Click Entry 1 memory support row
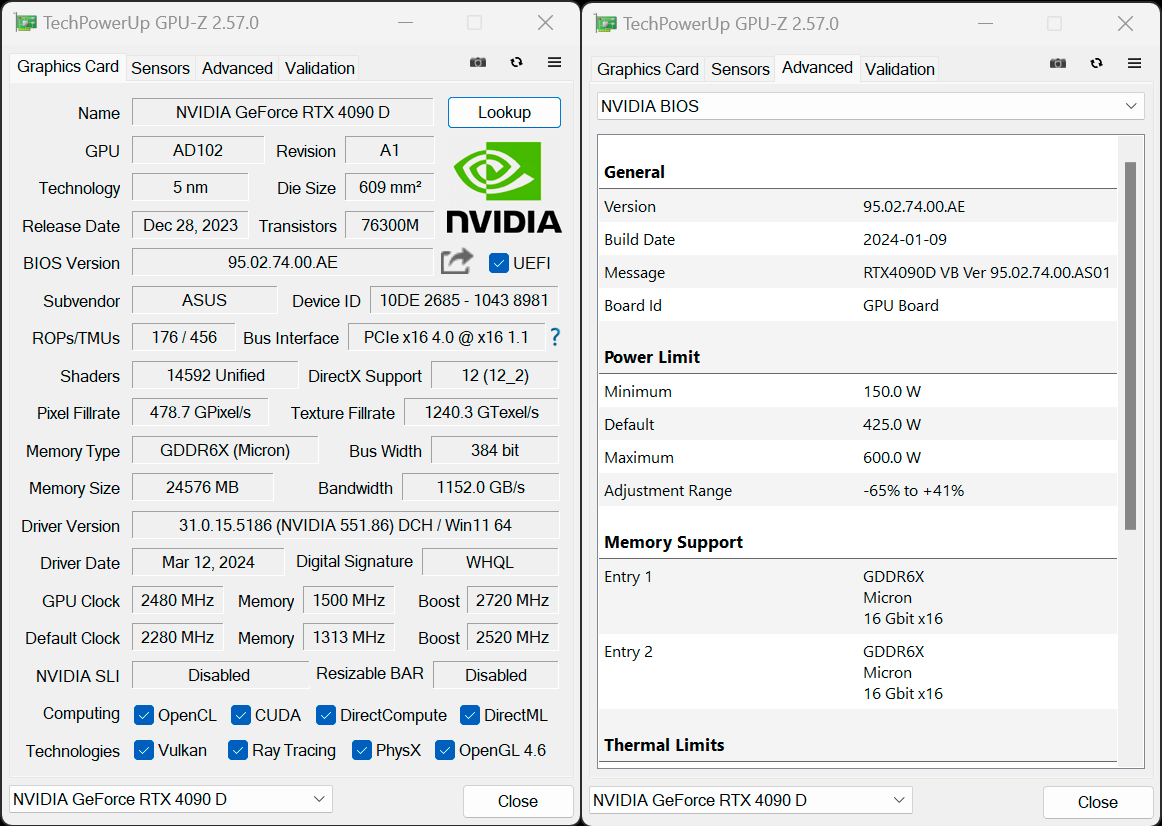The image size is (1162, 826). [858, 597]
